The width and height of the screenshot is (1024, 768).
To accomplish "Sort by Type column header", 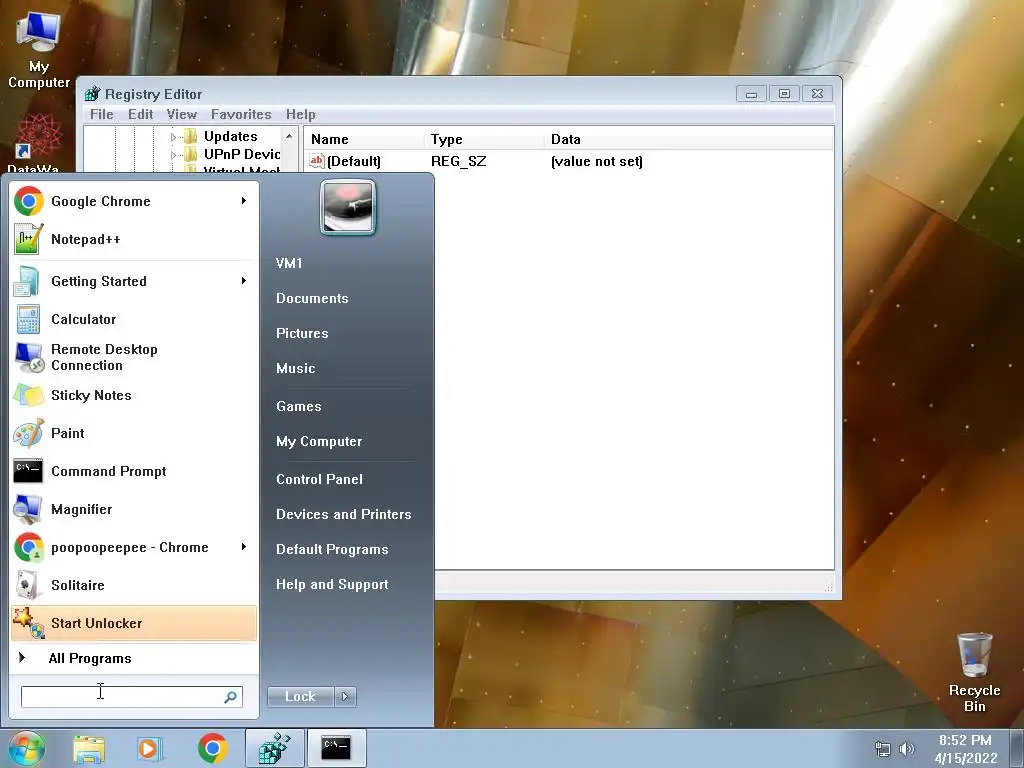I will coord(484,139).
